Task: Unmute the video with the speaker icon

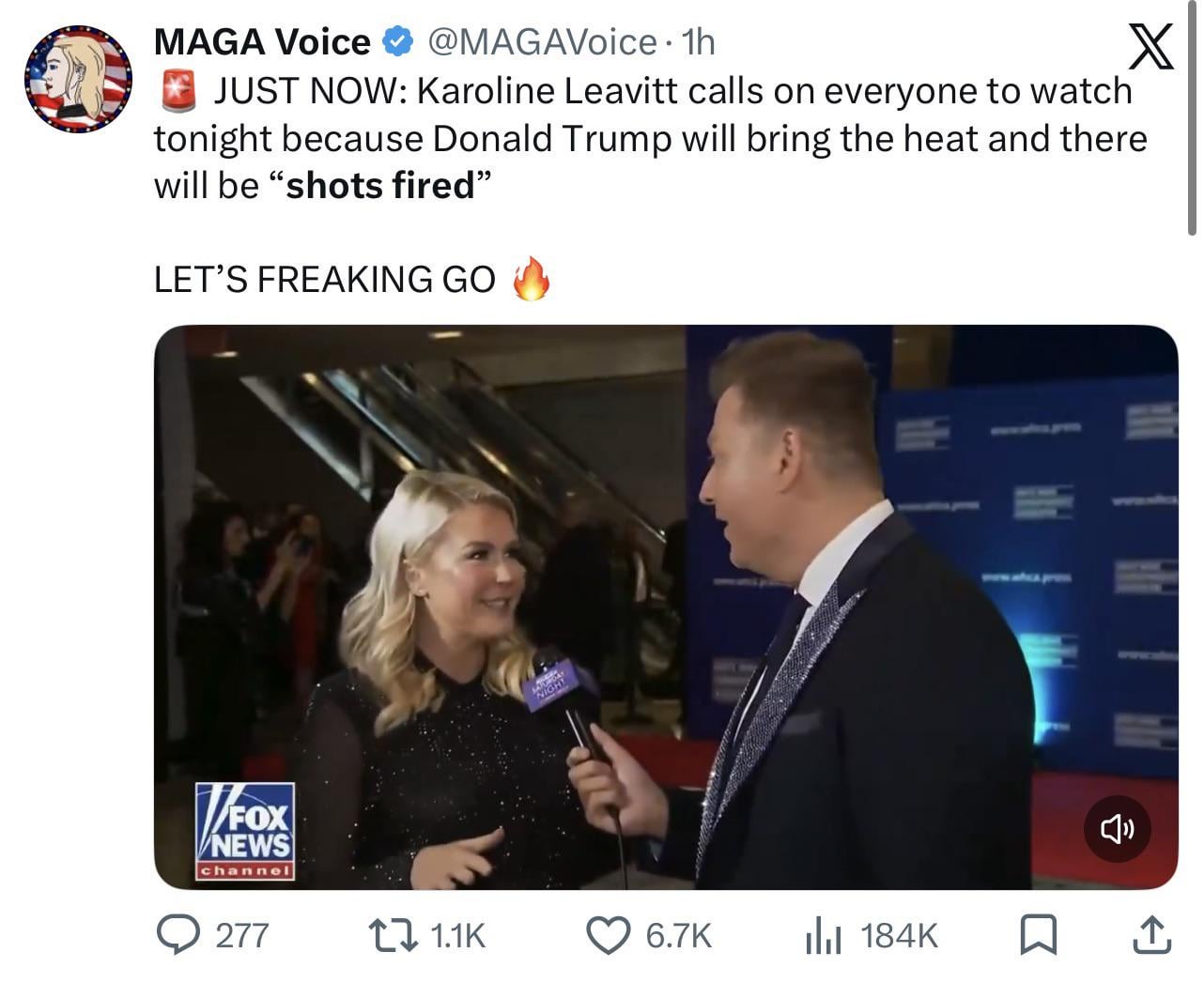Action: coord(1117,828)
